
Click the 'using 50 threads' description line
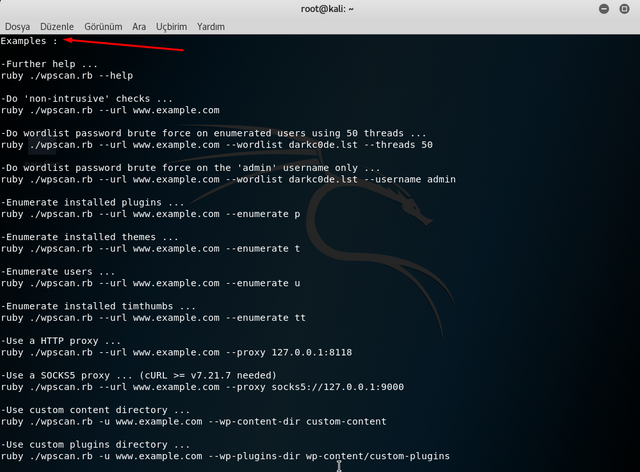pos(213,134)
